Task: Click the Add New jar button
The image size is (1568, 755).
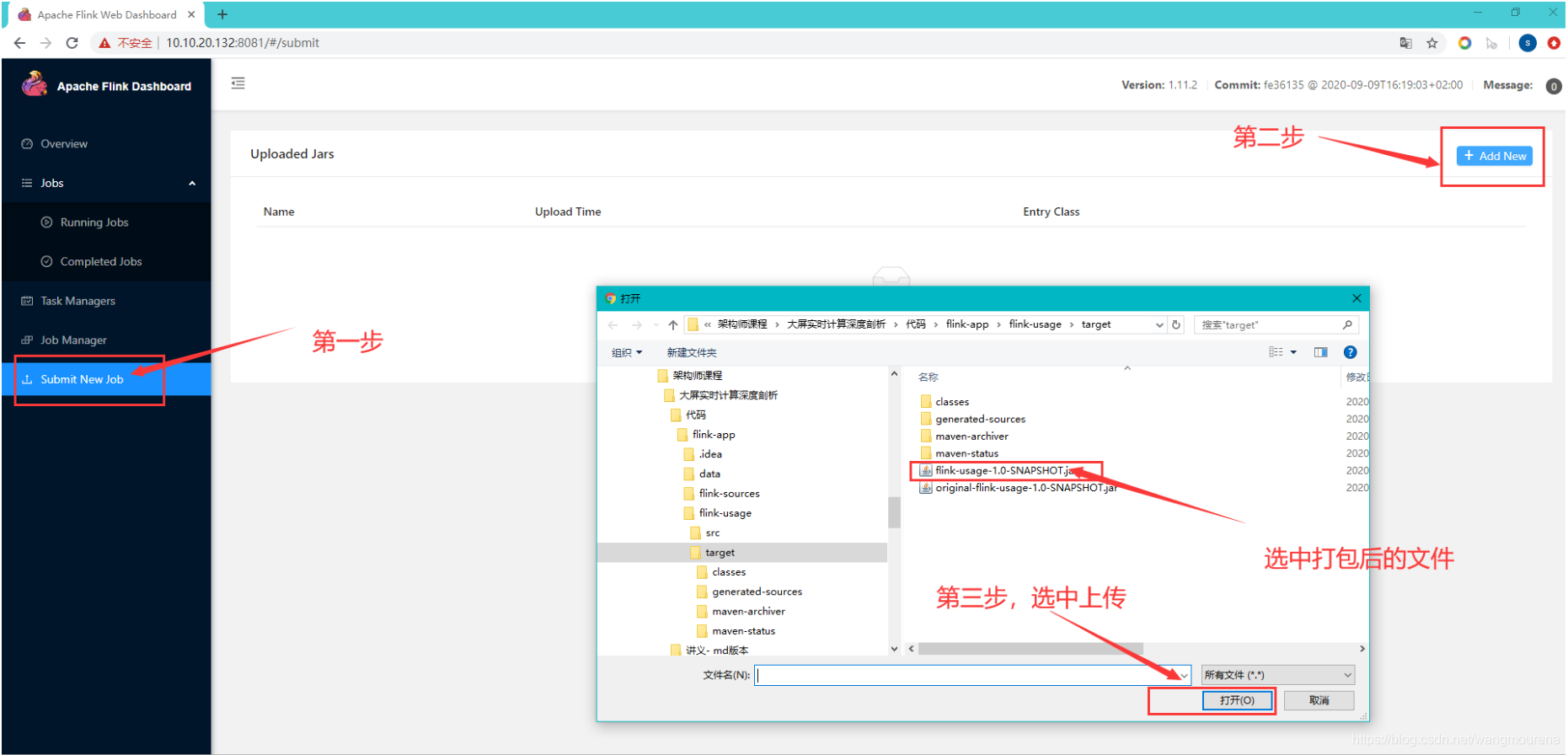Action: (1495, 156)
